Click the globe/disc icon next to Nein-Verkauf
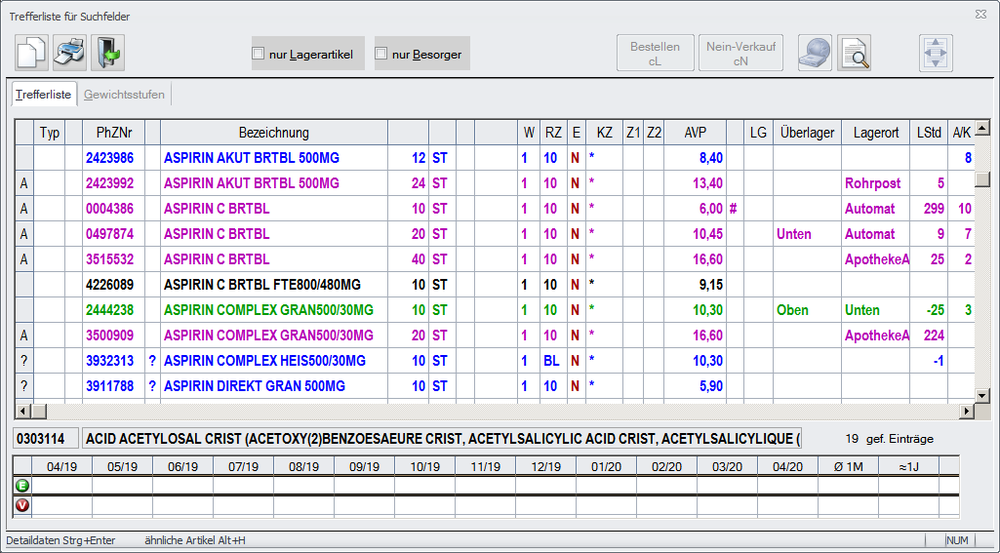Viewport: 1000px width, 553px height. click(815, 52)
